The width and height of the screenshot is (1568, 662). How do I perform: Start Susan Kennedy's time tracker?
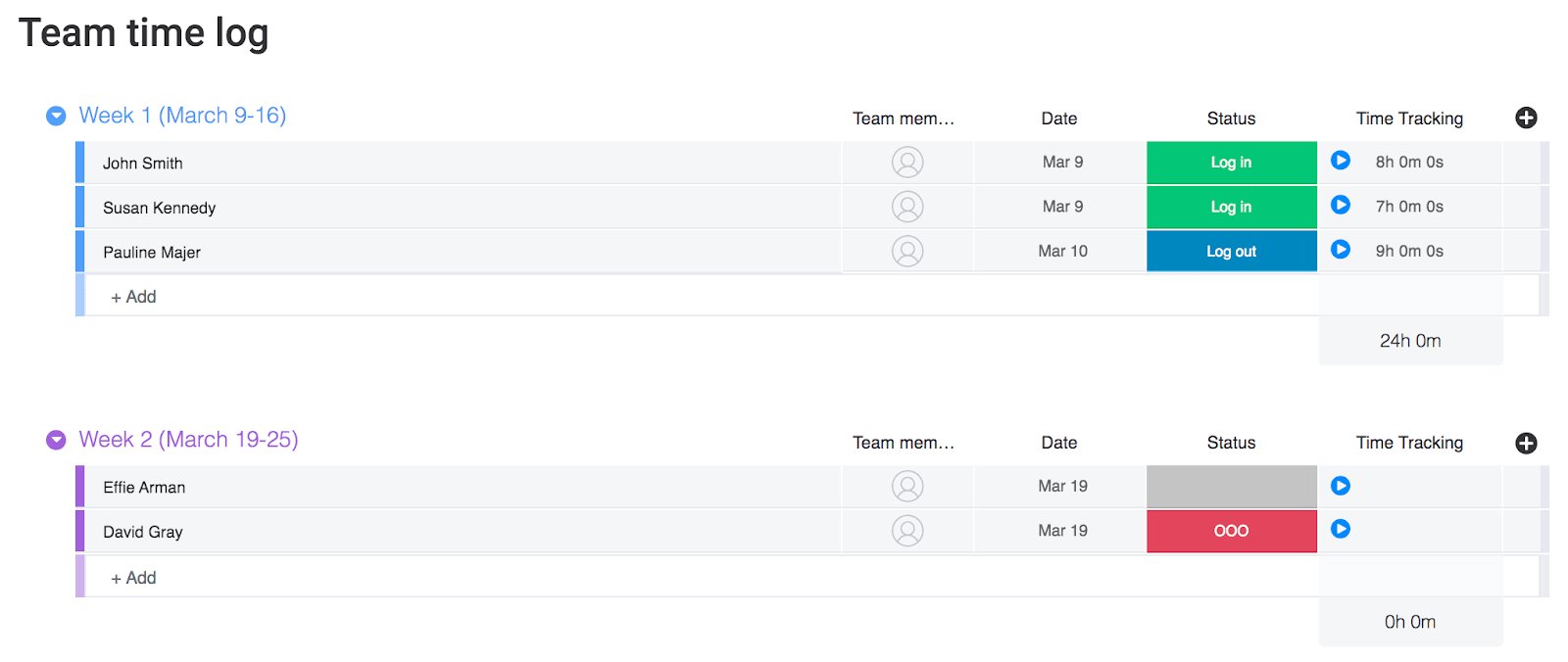pos(1341,206)
